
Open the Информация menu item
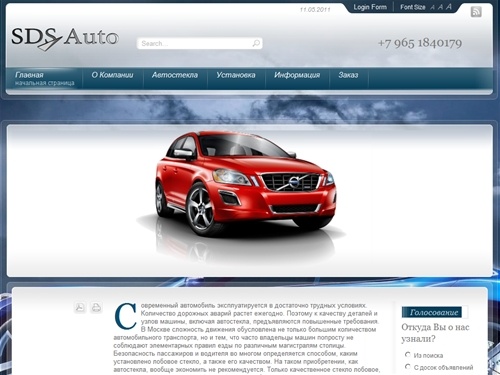(x=297, y=75)
